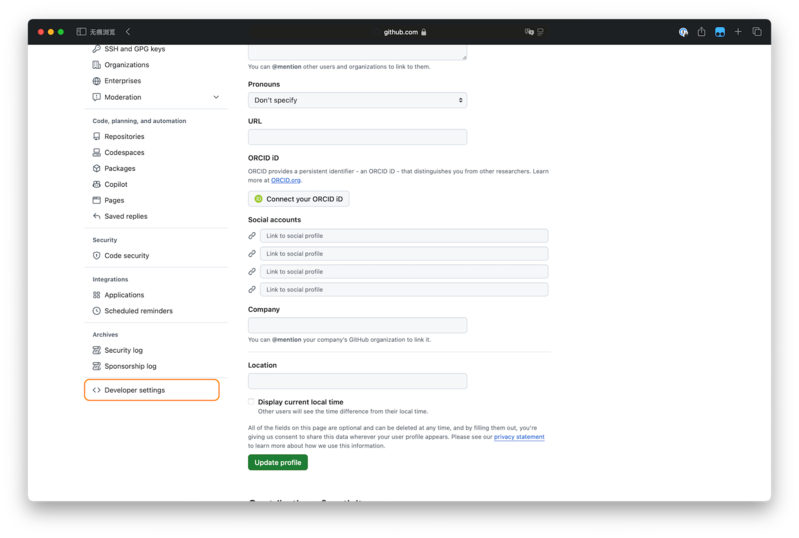Click the Enterprises globe icon
This screenshot has width=799, height=538.
click(96, 81)
